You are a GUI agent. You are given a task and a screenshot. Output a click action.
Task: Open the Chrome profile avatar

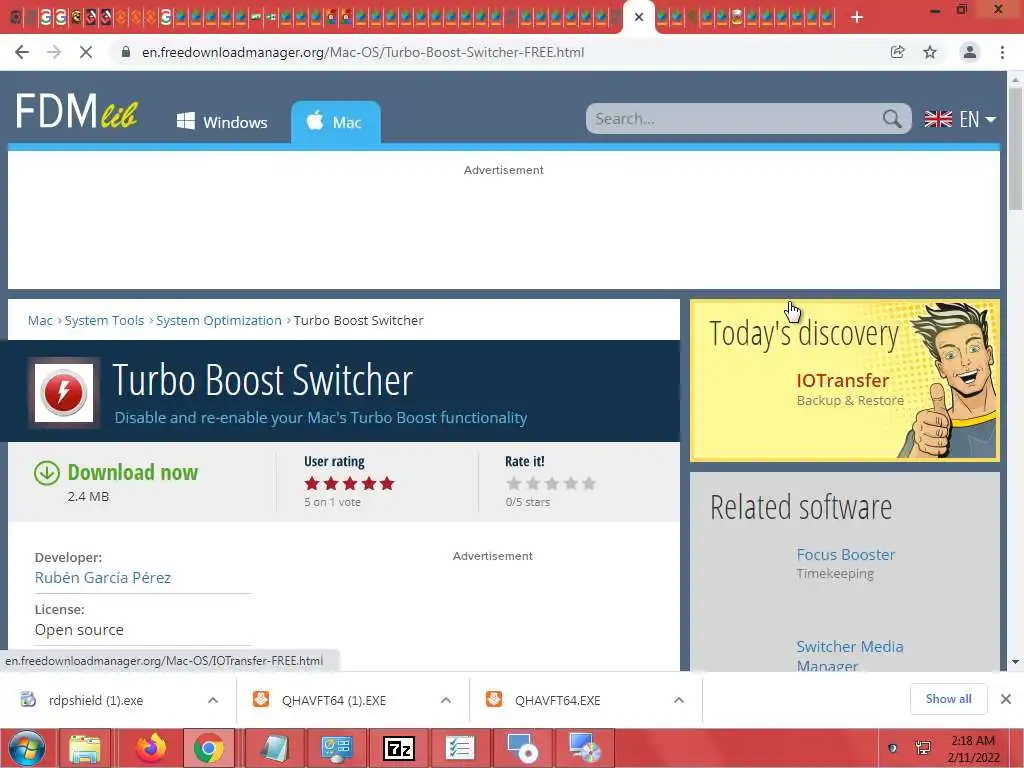click(970, 52)
